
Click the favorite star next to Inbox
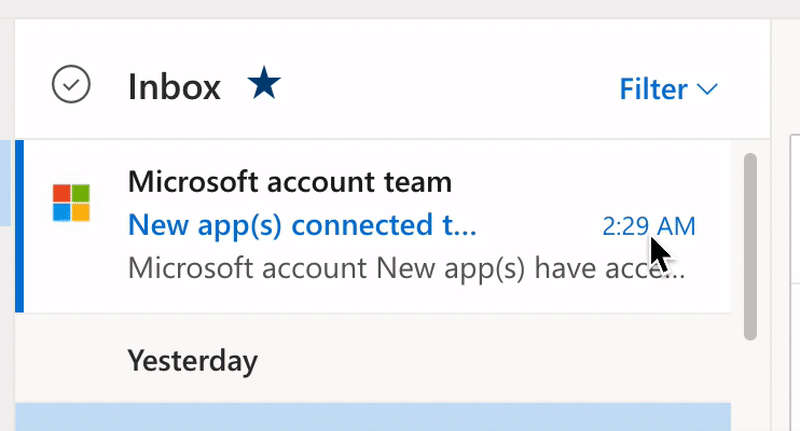click(x=264, y=83)
